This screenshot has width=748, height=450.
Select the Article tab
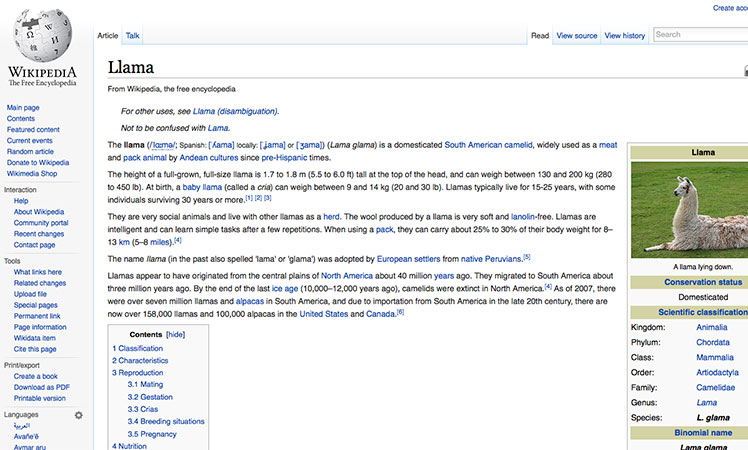pos(108,35)
